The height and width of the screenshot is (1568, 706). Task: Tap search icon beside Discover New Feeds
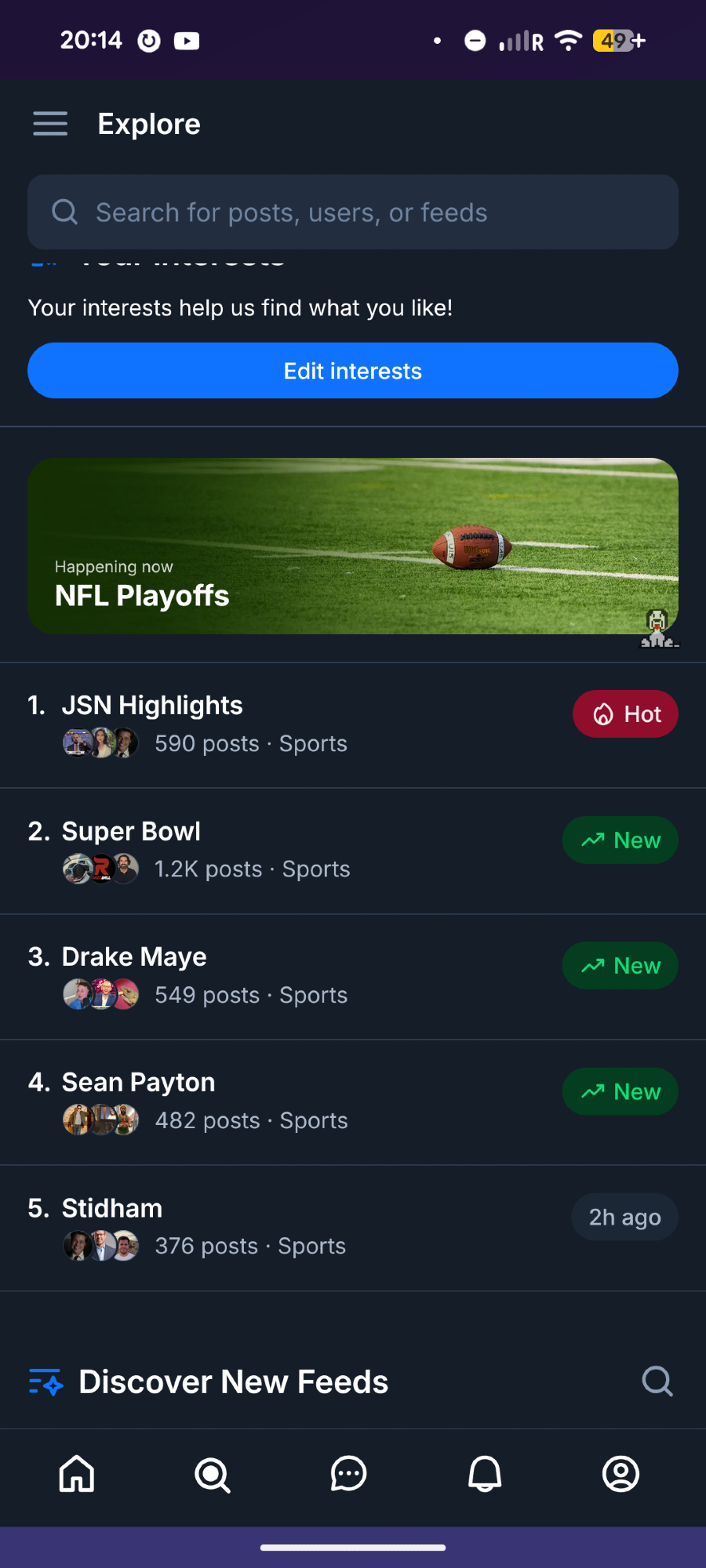(x=657, y=1381)
